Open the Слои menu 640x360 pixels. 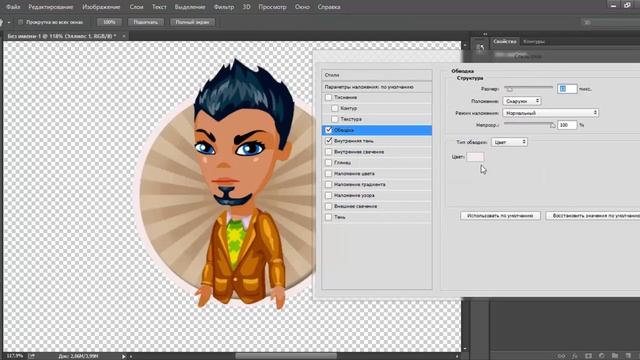coord(136,7)
